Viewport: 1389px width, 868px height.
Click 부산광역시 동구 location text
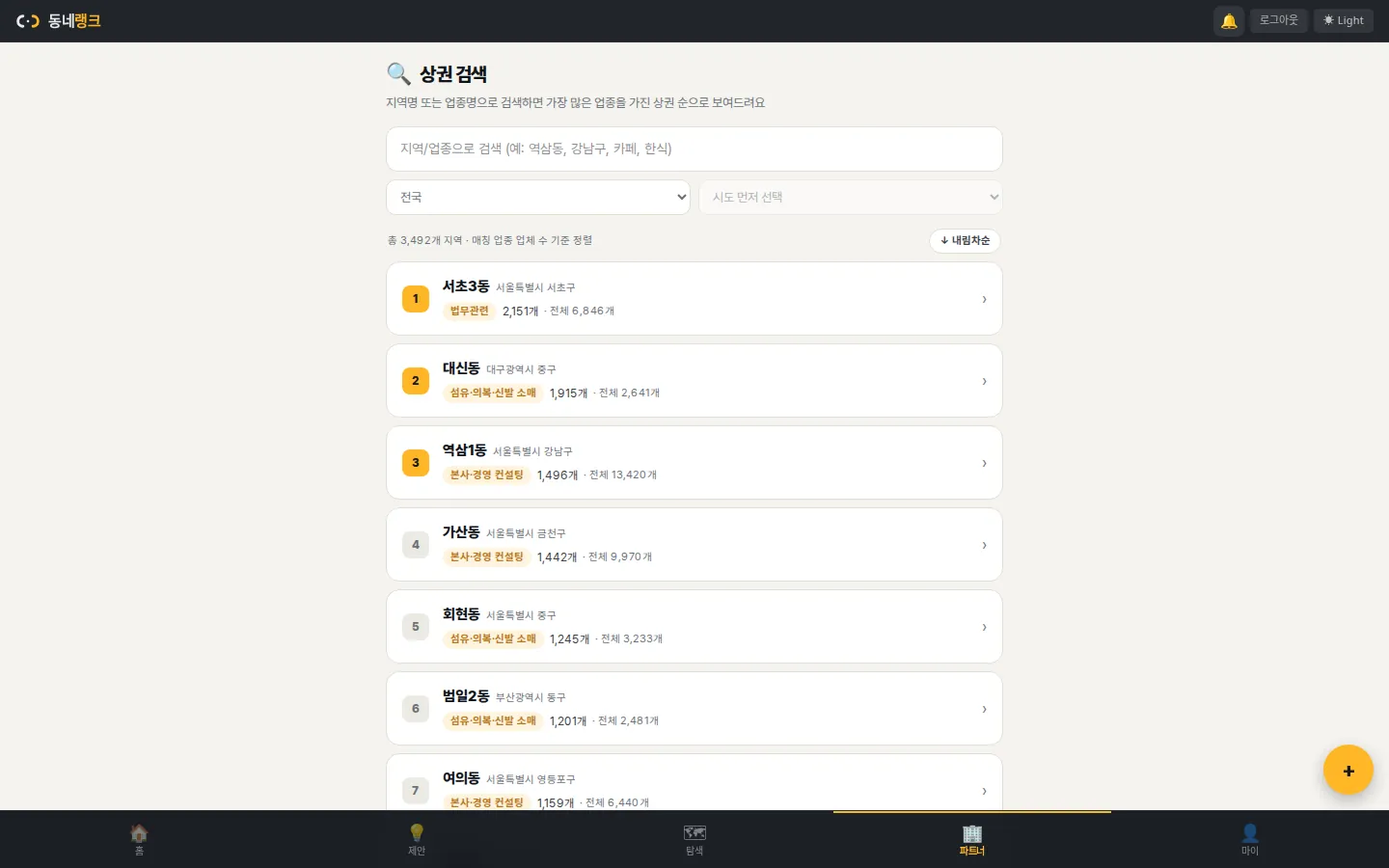click(531, 697)
